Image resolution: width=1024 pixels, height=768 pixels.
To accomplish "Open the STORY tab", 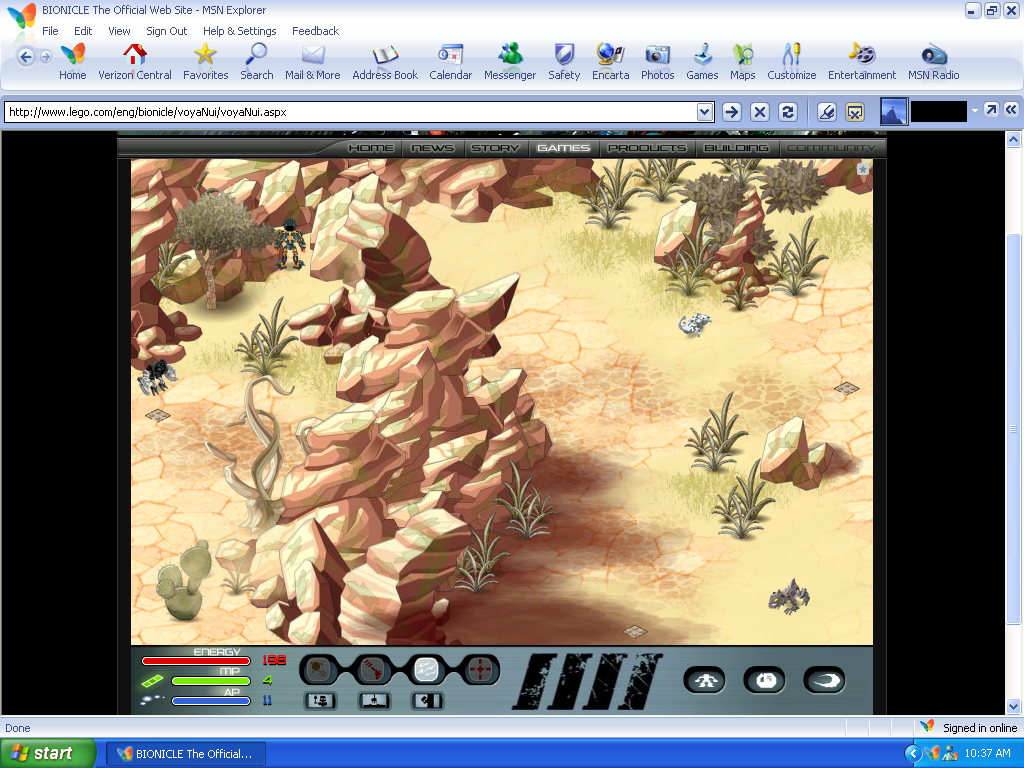I will pyautogui.click(x=495, y=148).
